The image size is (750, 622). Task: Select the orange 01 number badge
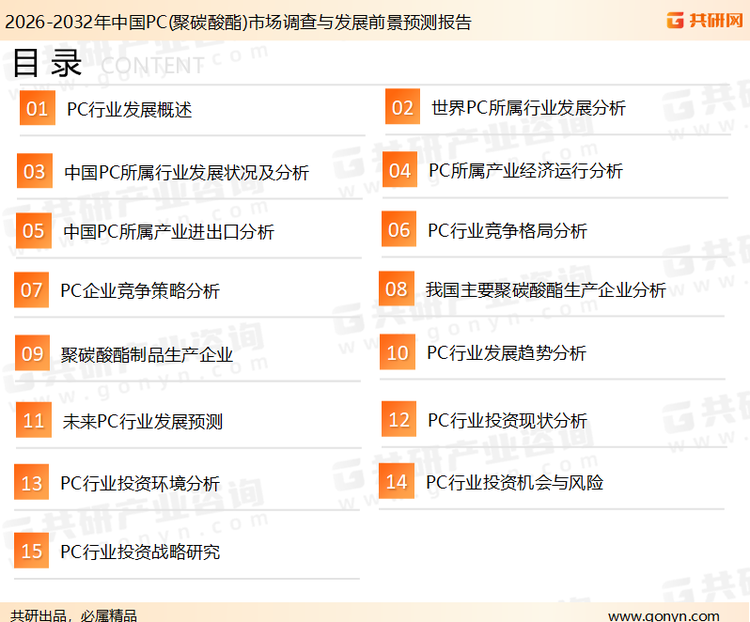(37, 108)
